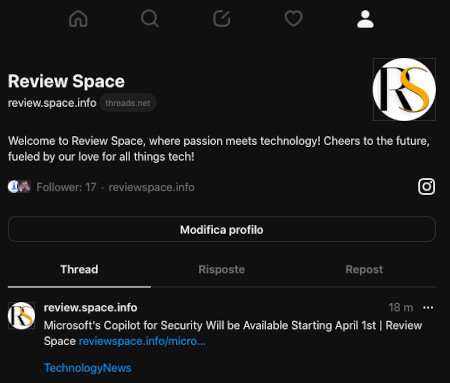The width and height of the screenshot is (450, 383).
Task: Open the reviewspace.info/micro... post link
Action: [x=142, y=341]
